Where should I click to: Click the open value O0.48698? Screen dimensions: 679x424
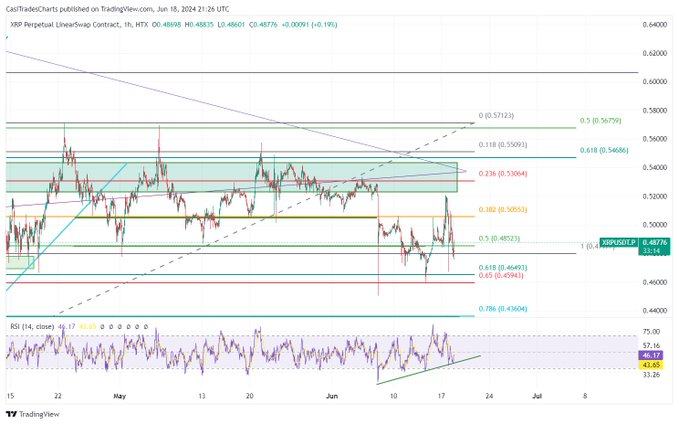tap(166, 25)
